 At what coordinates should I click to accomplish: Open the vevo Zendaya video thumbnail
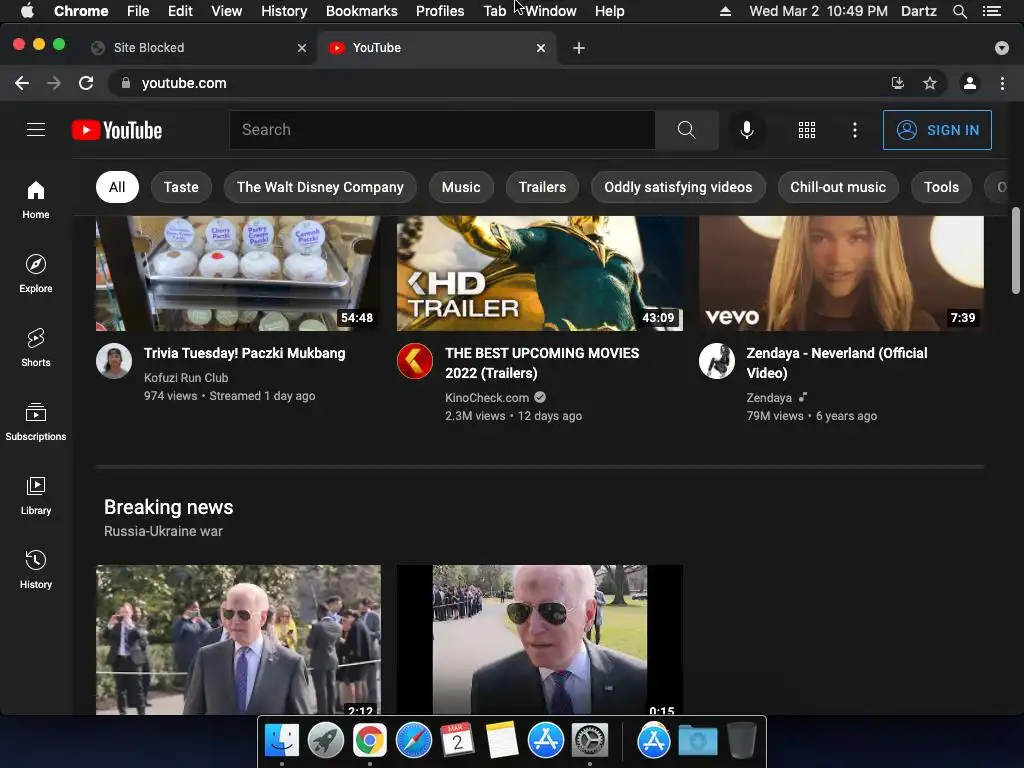841,274
